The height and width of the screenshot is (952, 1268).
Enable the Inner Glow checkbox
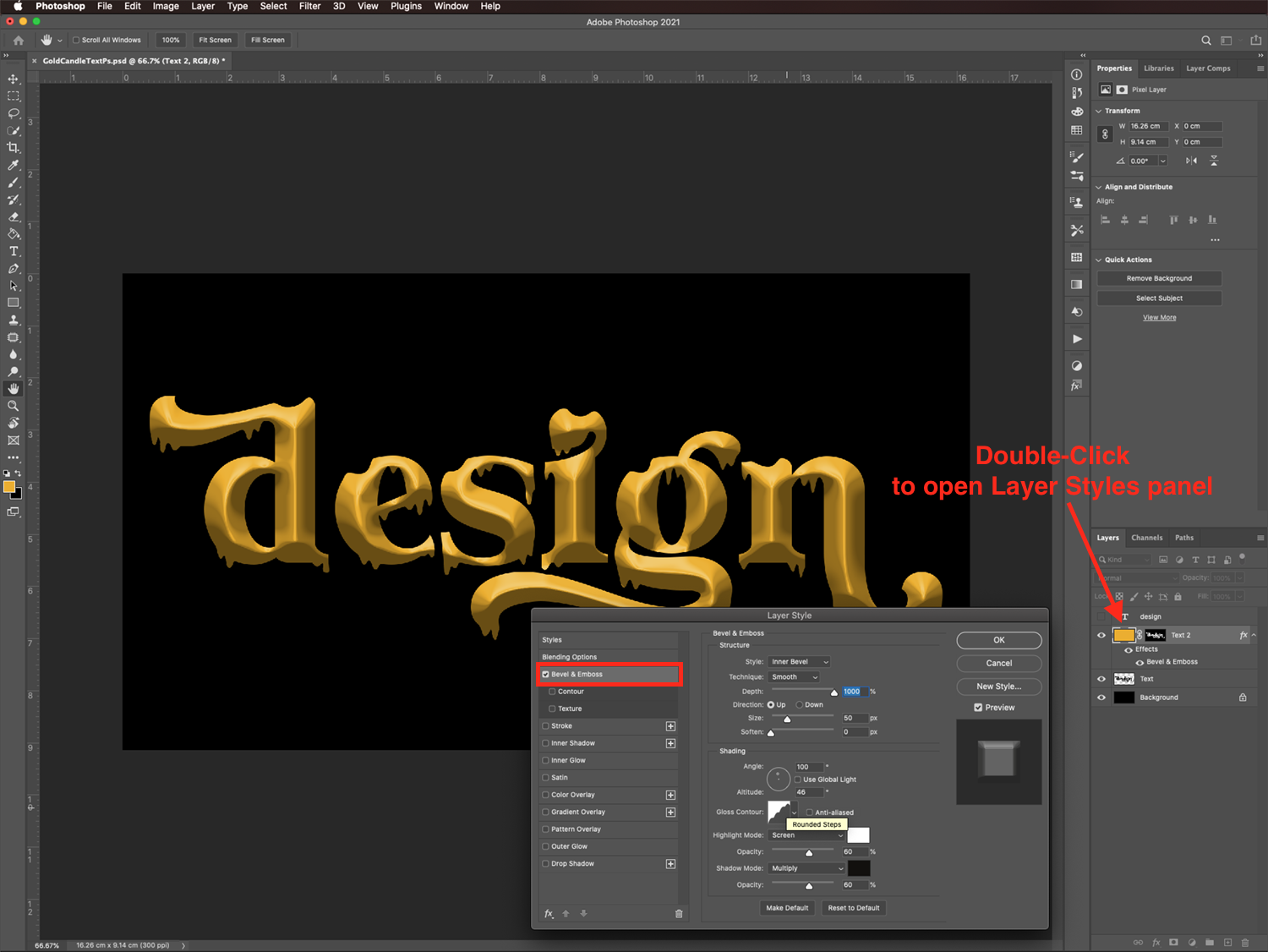pyautogui.click(x=546, y=760)
